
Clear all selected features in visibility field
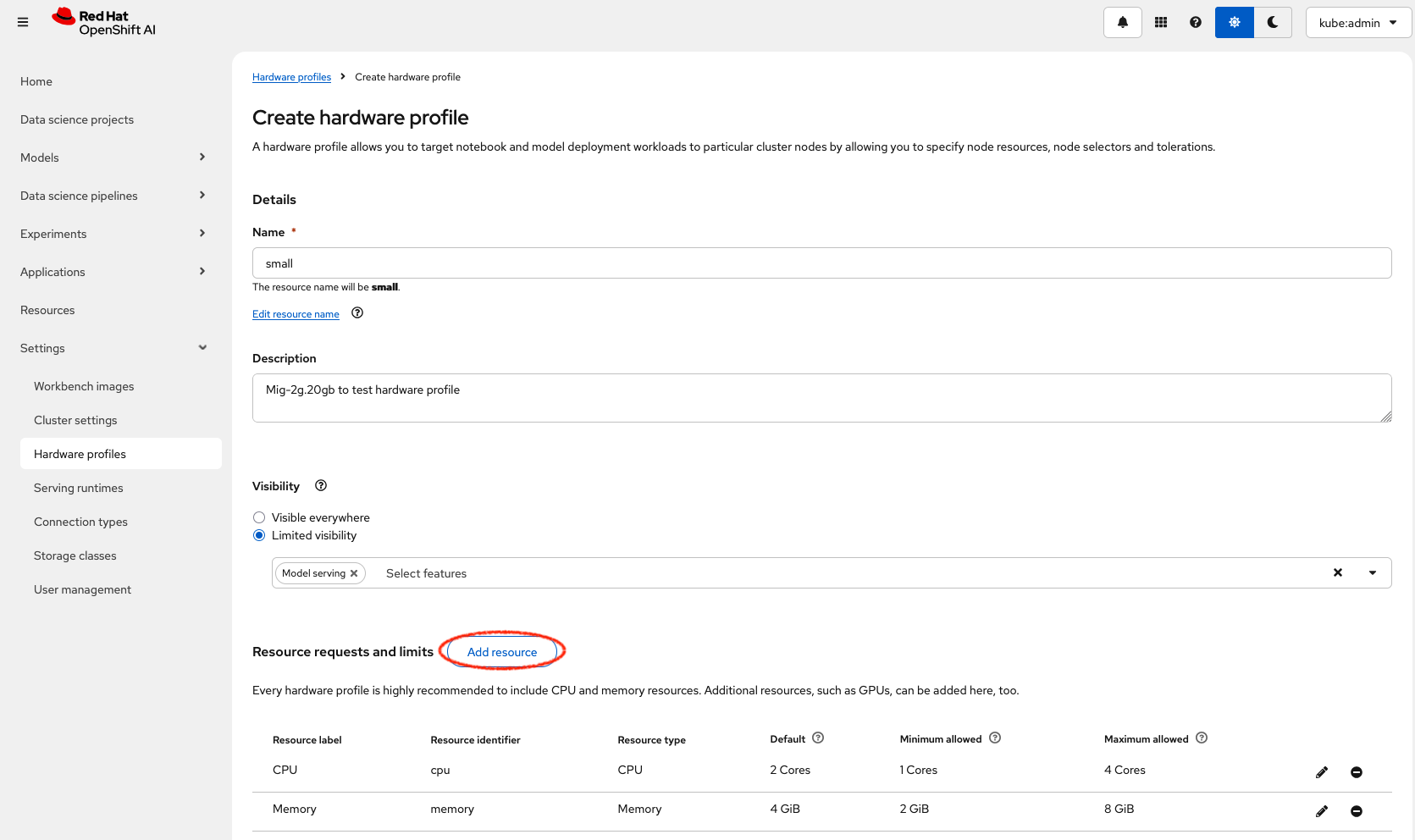pos(1337,573)
